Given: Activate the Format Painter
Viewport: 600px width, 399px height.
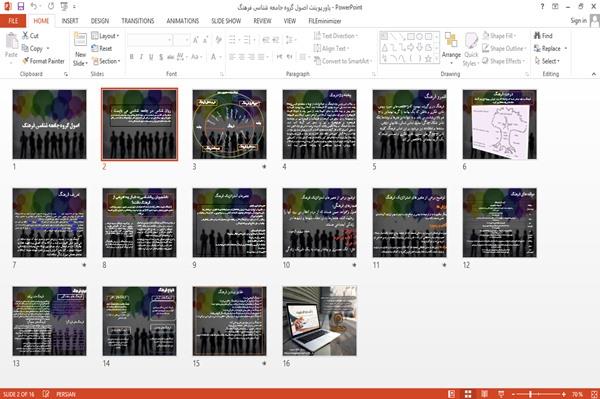Looking at the screenshot, I should 43,61.
